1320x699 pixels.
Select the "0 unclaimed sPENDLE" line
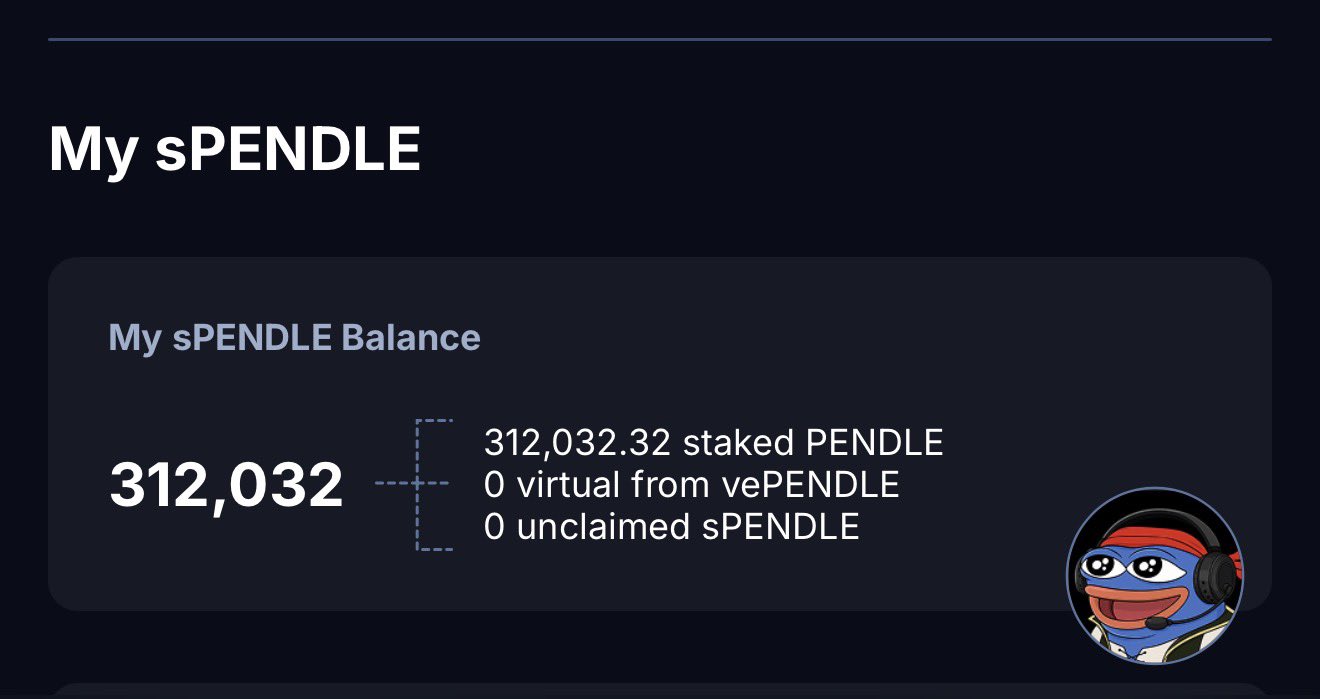pyautogui.click(x=671, y=527)
